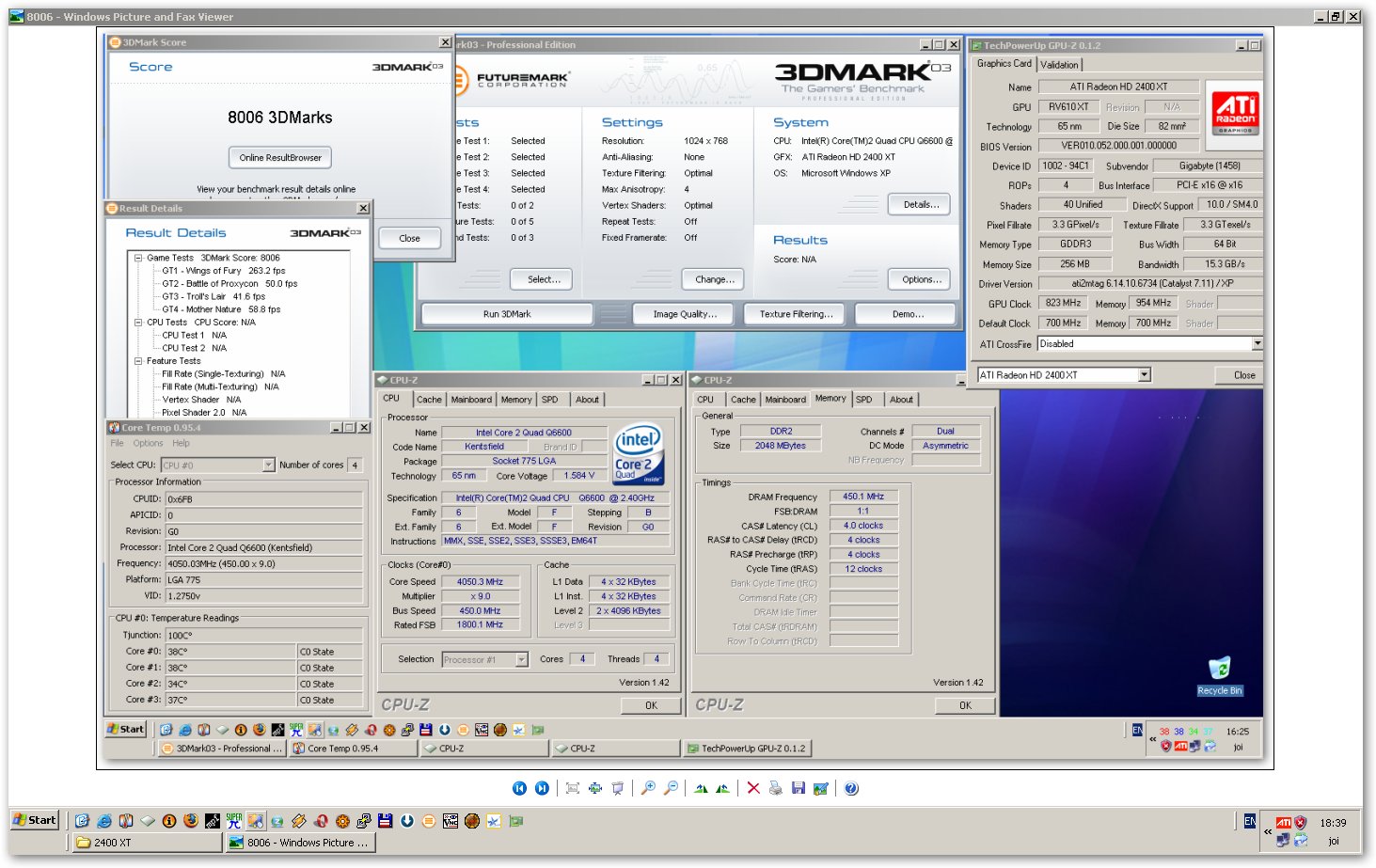Select GT2 - Battle of Proxycon tree row

coord(229,283)
